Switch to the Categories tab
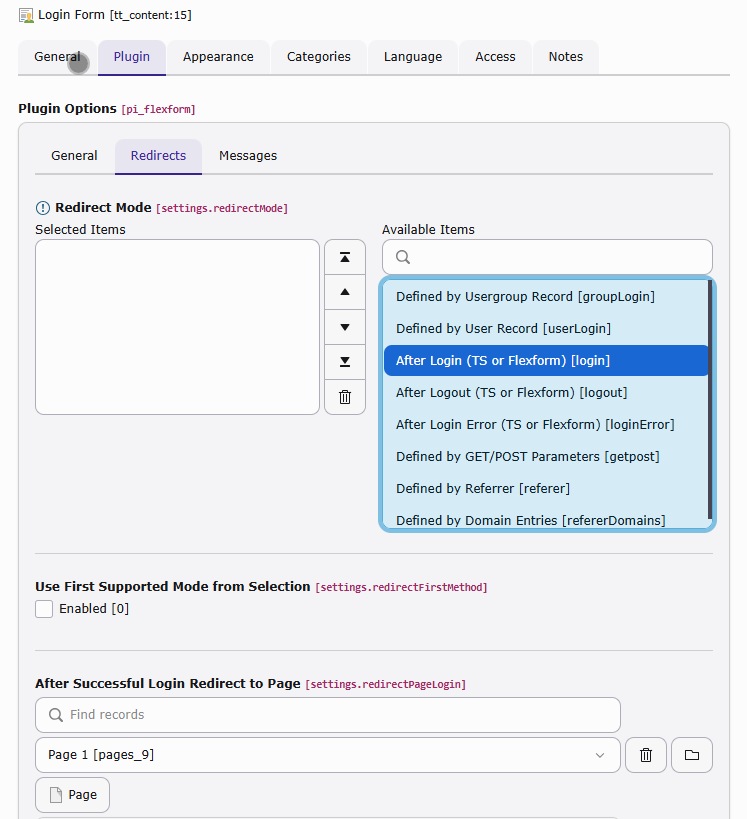The height and width of the screenshot is (819, 747). [x=319, y=57]
